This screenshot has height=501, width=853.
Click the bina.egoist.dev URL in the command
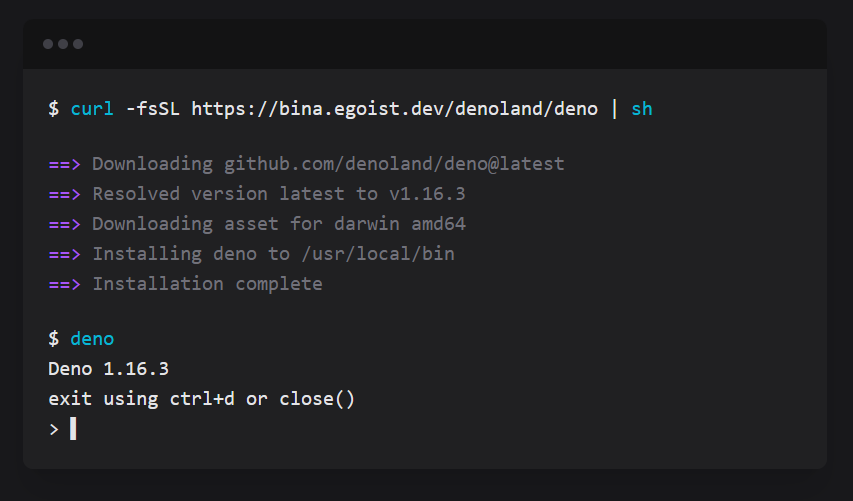coord(394,108)
